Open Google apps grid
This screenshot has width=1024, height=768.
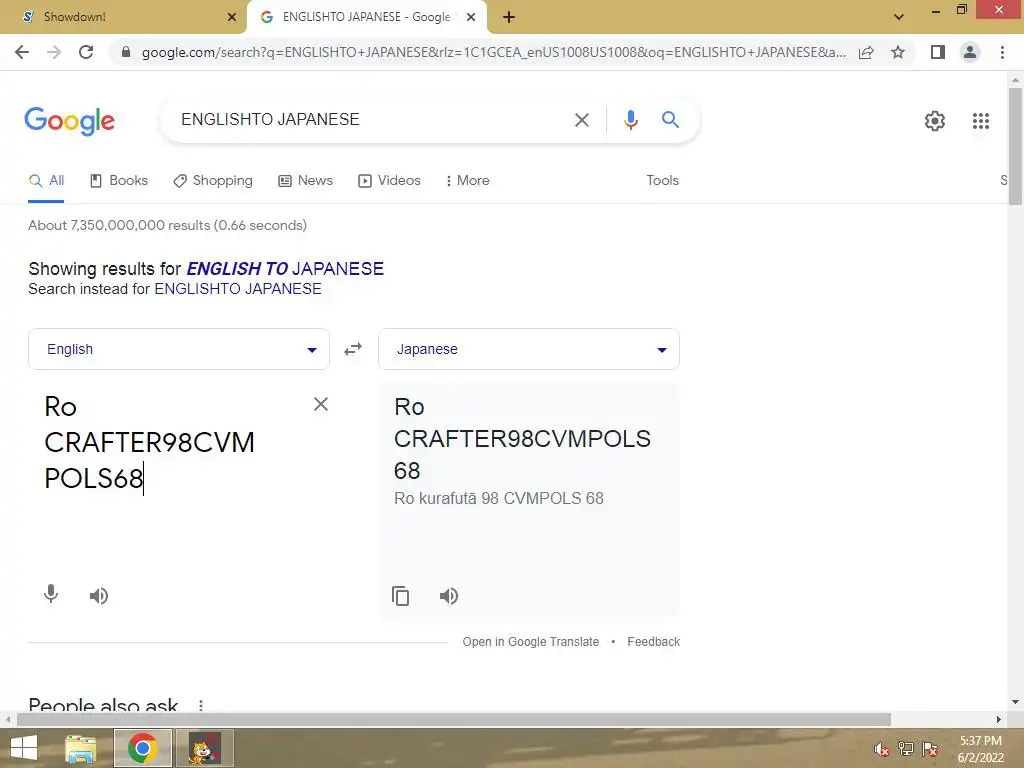tap(980, 121)
